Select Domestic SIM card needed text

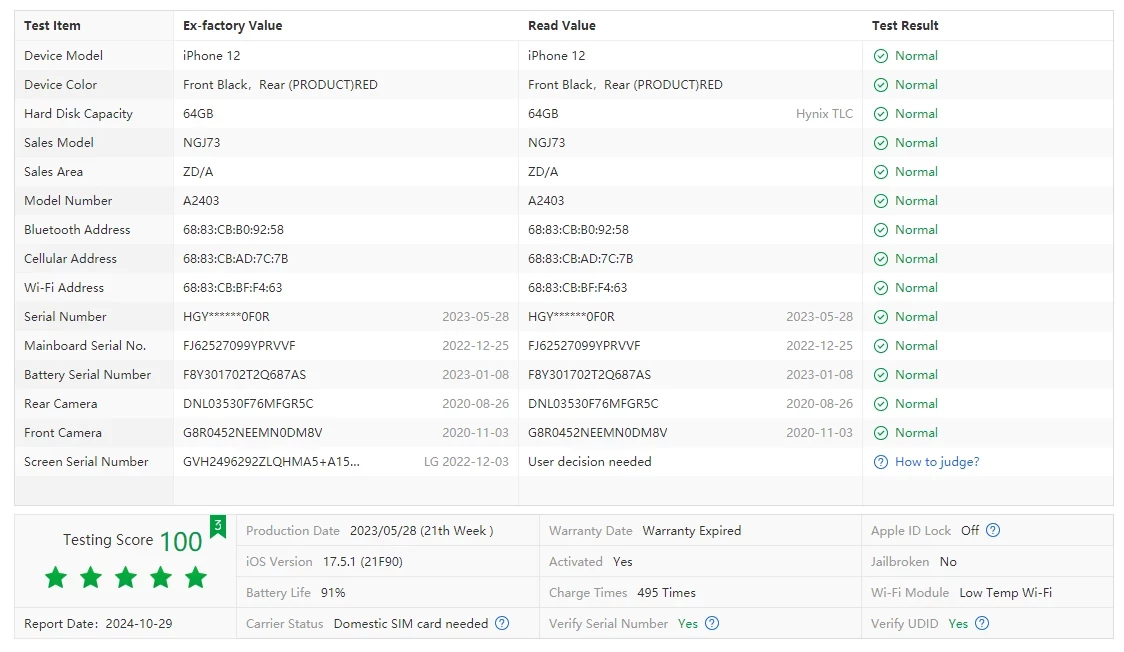[411, 624]
